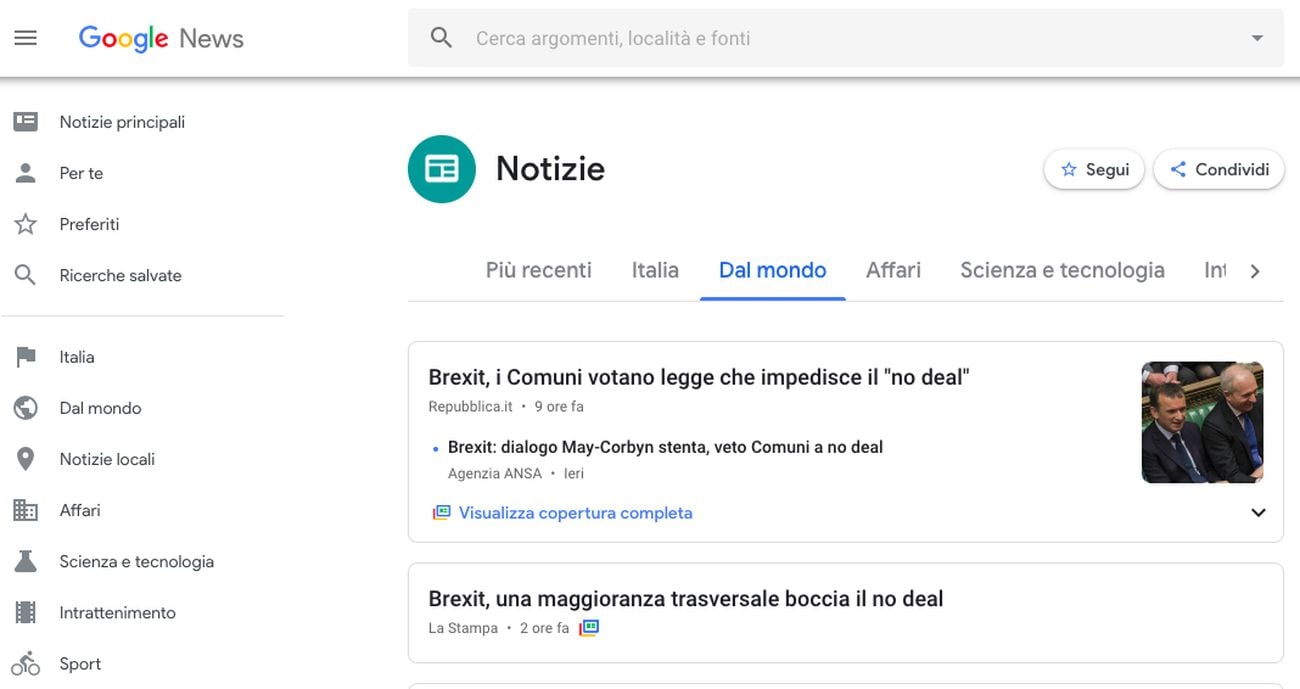The image size is (1300, 689).
Task: Switch to the Italia tab
Action: [655, 270]
